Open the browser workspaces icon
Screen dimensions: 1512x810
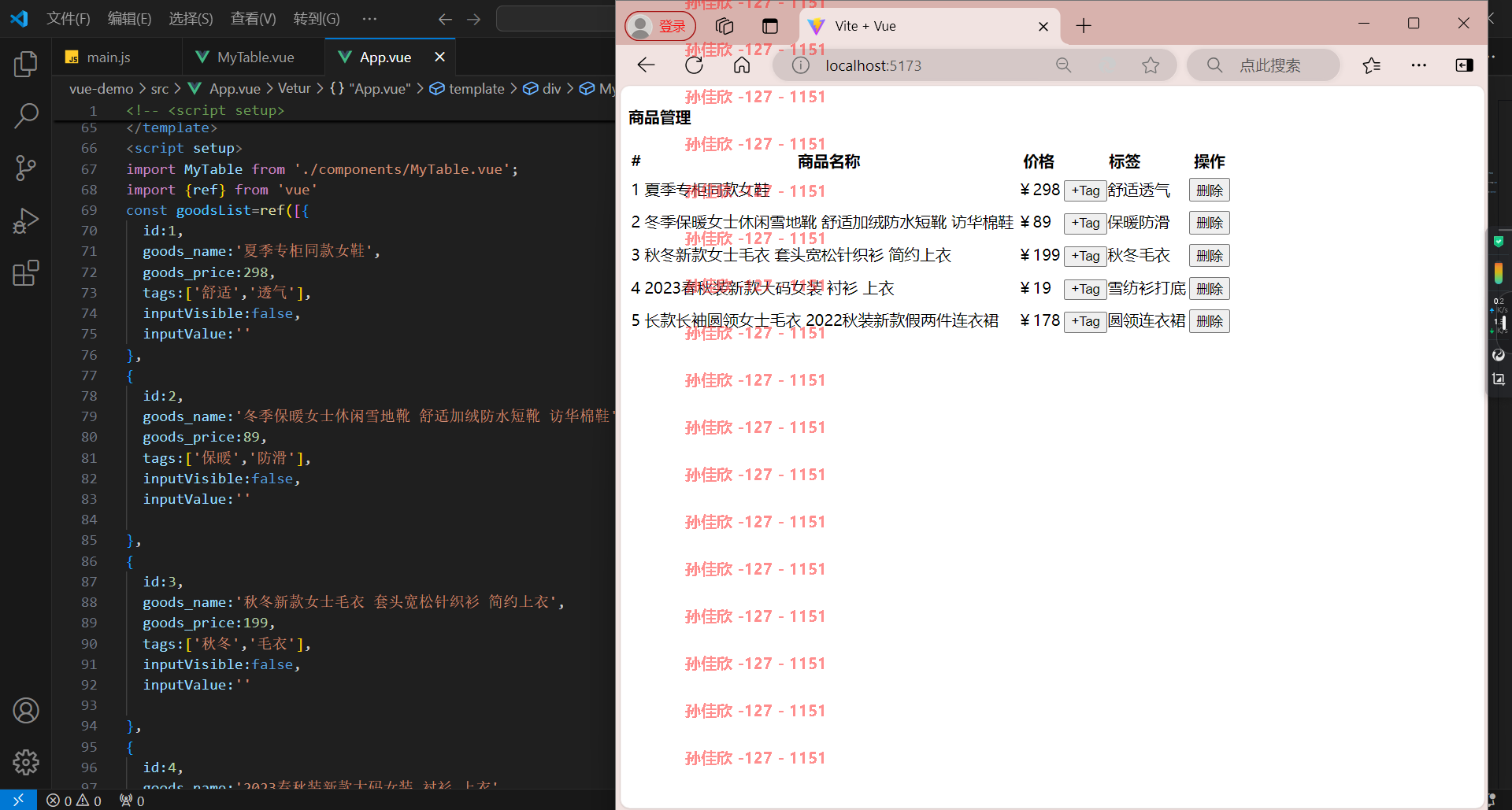724,26
